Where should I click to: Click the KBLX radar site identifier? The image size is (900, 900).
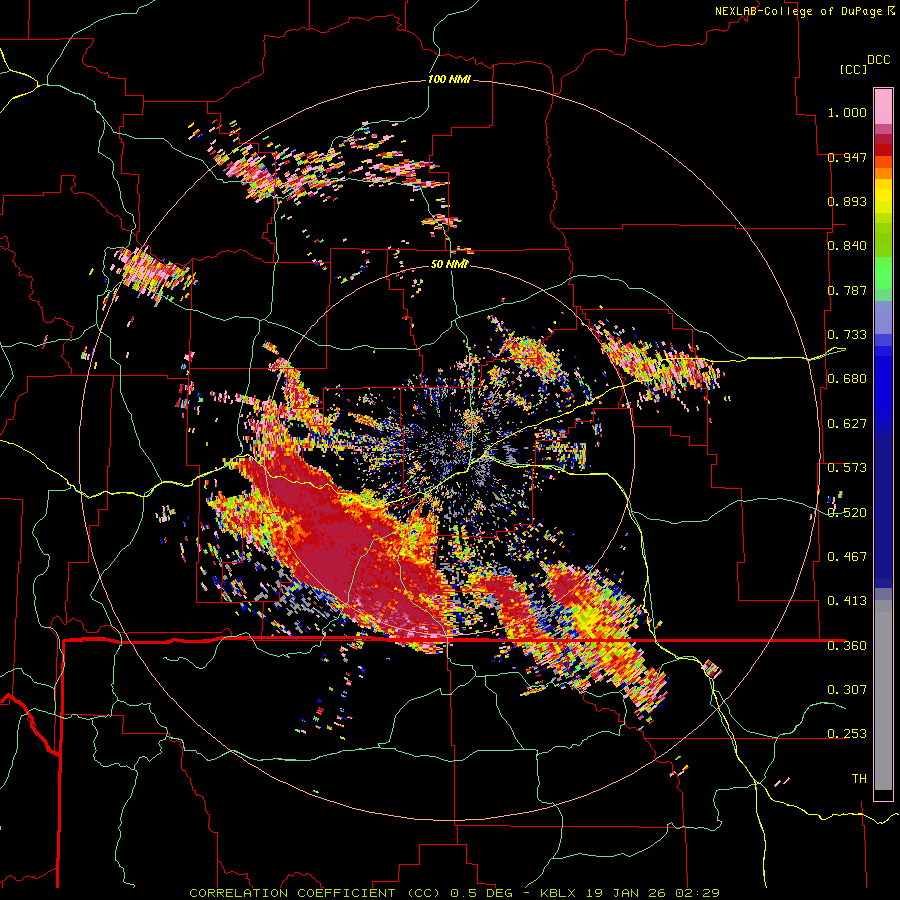point(560,893)
